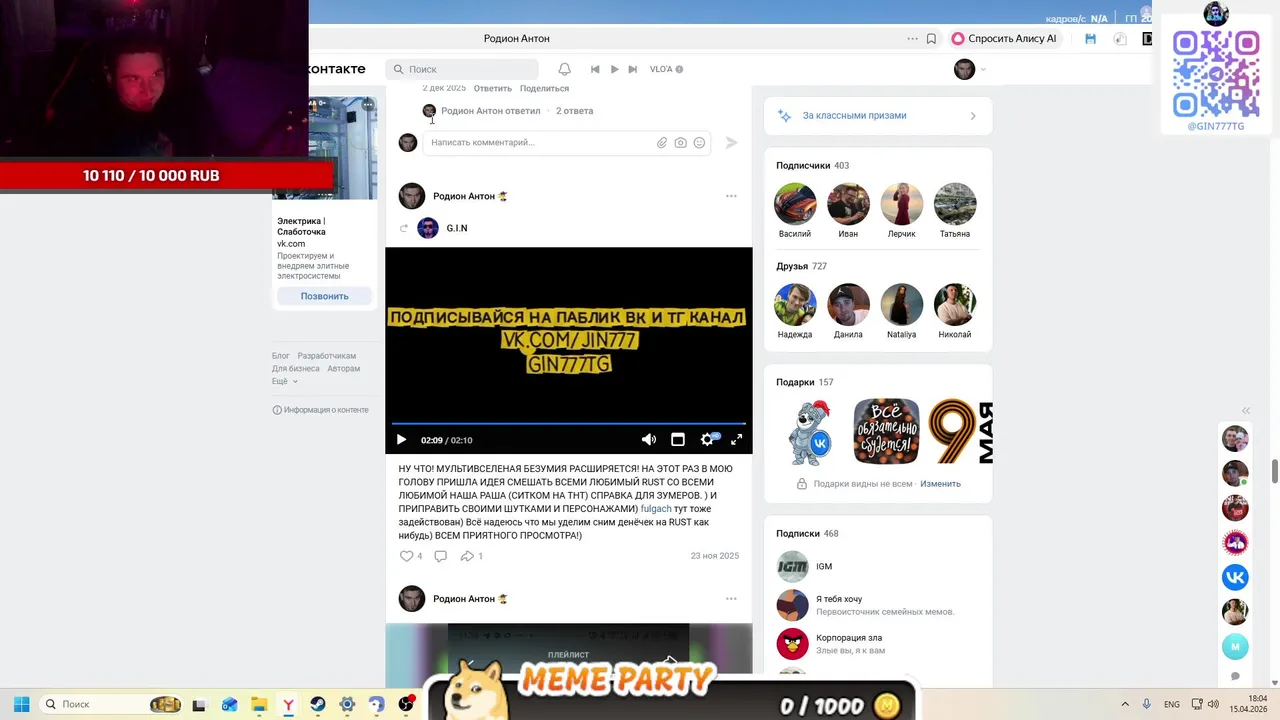This screenshot has width=1280, height=720.
Task: Open Yandex Browser from the taskbar
Action: (x=288, y=704)
